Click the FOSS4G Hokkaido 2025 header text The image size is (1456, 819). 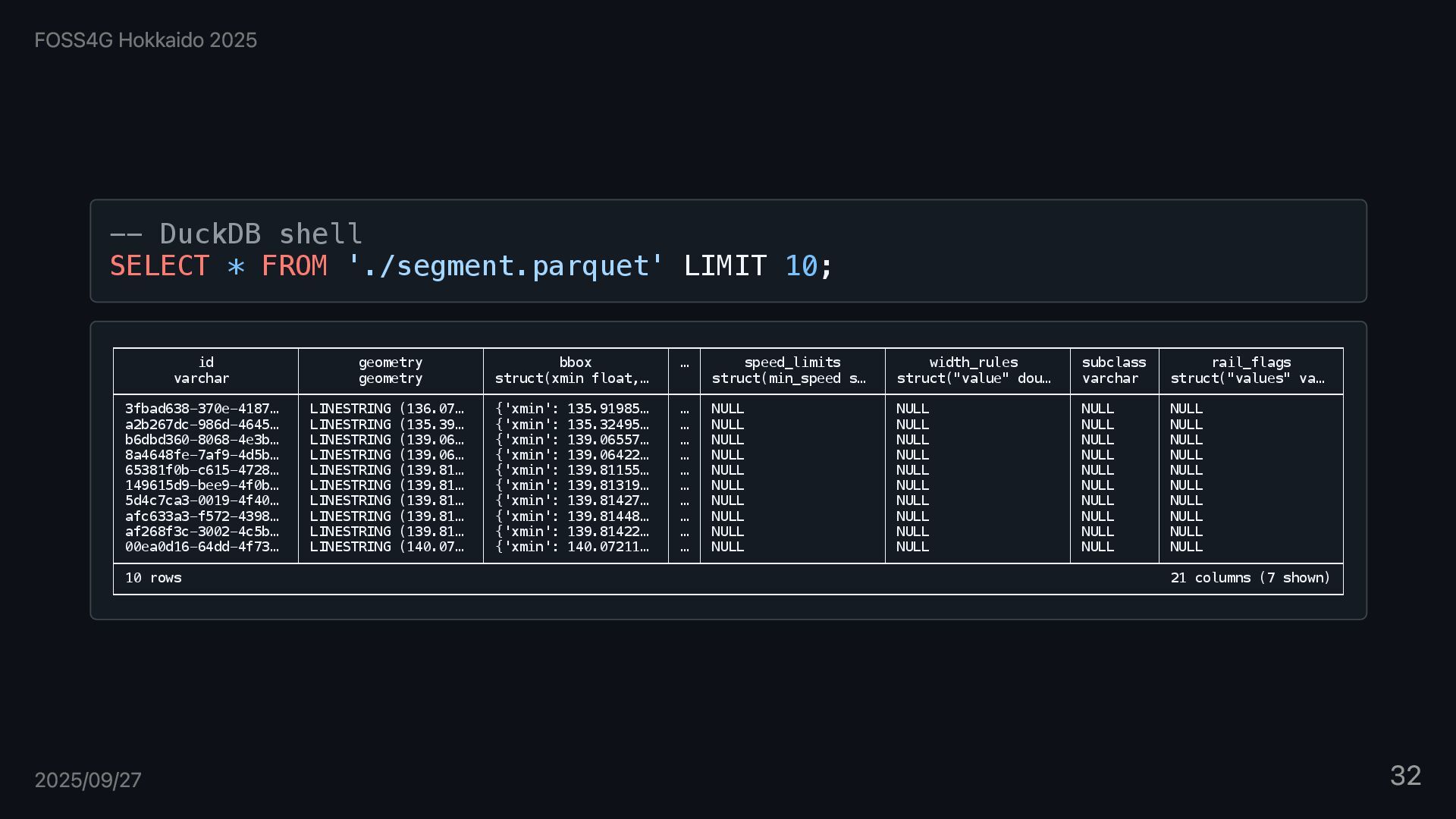coord(146,40)
